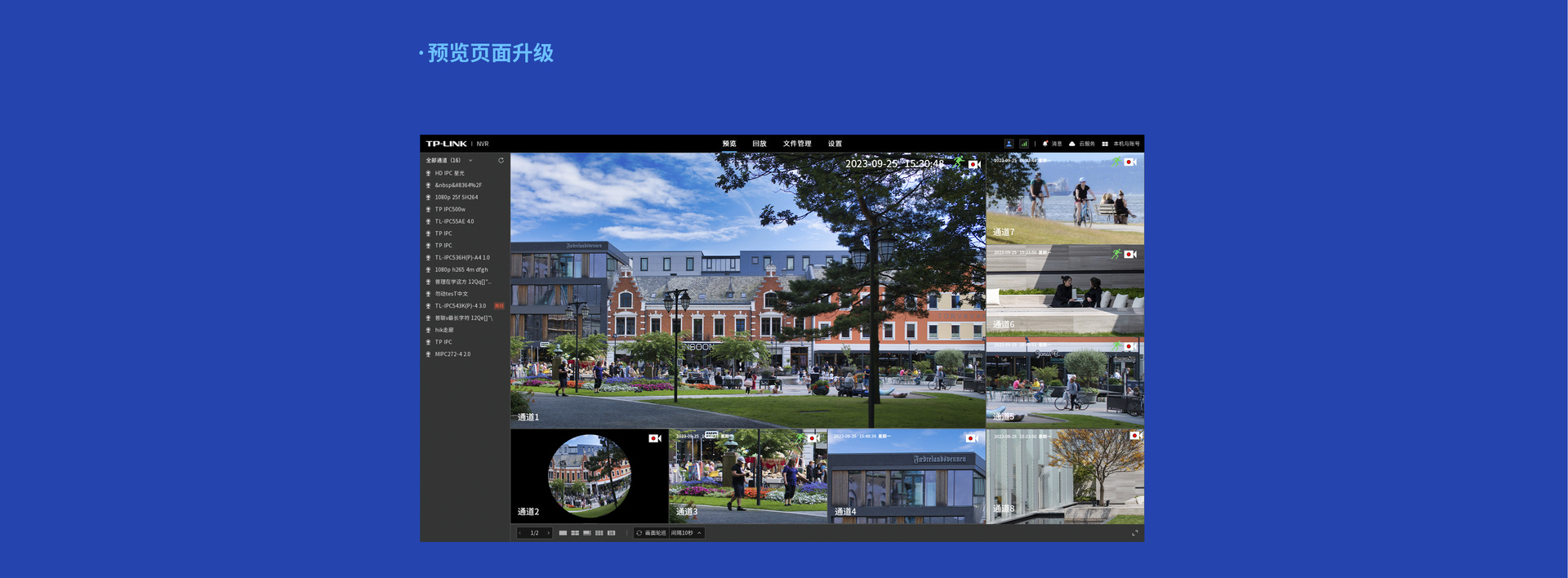Open the 间隔10秒 interval dropdown
The image size is (1568, 578).
pos(686,533)
